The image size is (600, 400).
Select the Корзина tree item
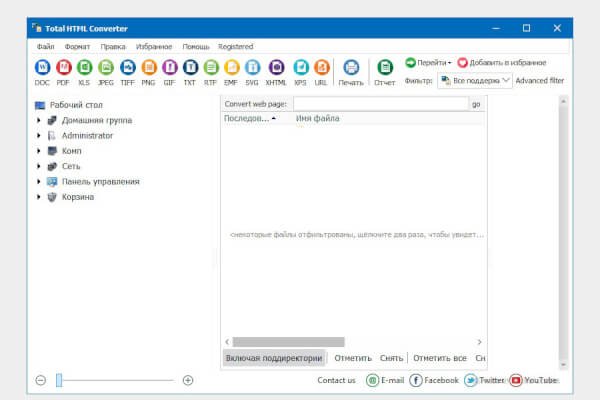(78, 197)
